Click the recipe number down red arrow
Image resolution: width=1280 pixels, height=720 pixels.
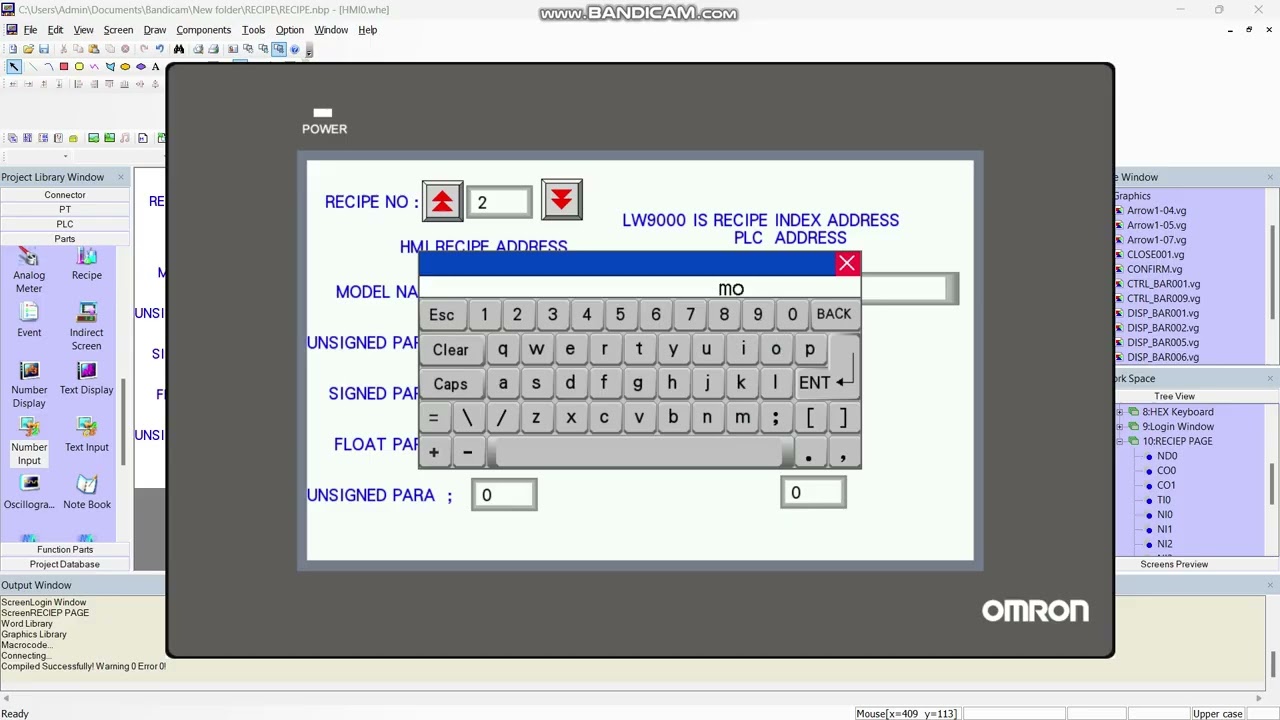tap(561, 200)
